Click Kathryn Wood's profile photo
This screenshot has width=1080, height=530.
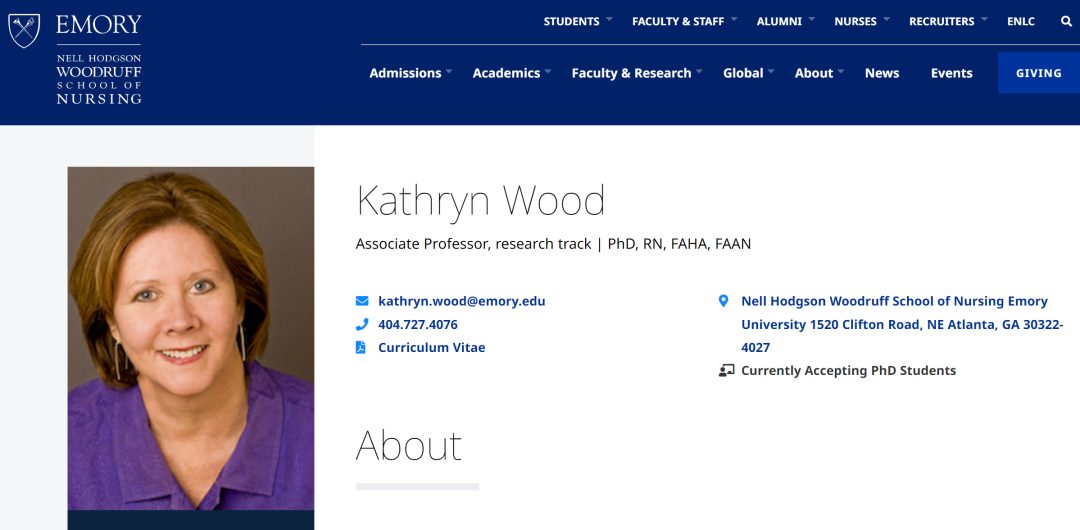pyautogui.click(x=191, y=338)
